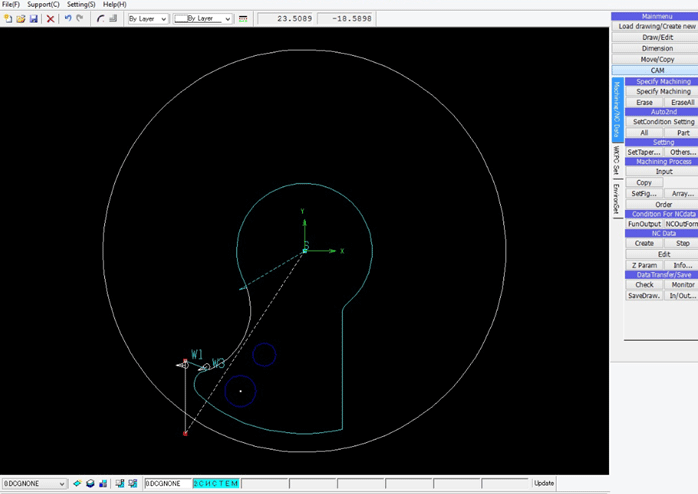Open the File(F) menu
This screenshot has height=494, width=698.
(x=10, y=5)
